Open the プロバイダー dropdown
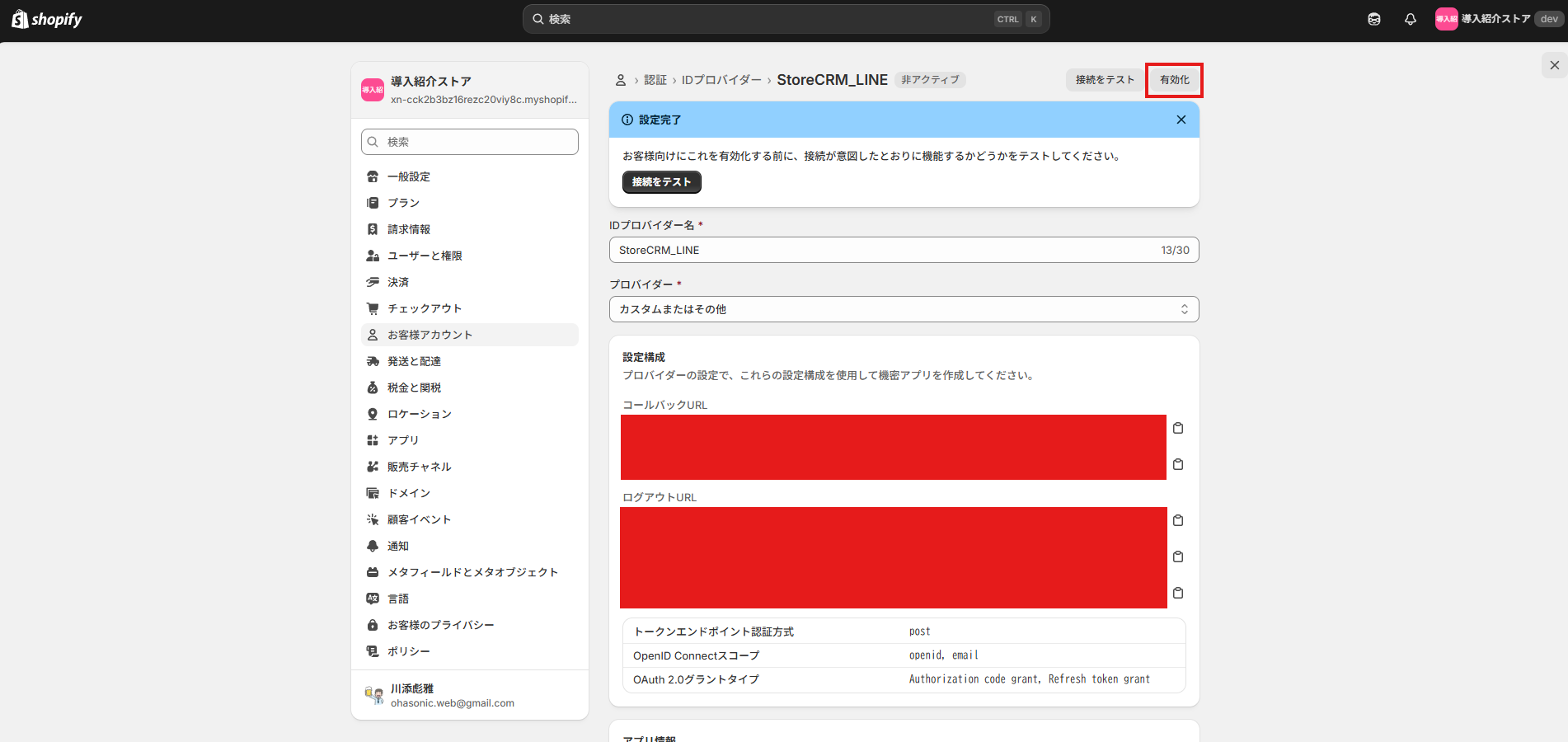This screenshot has width=1568, height=742. 904,309
